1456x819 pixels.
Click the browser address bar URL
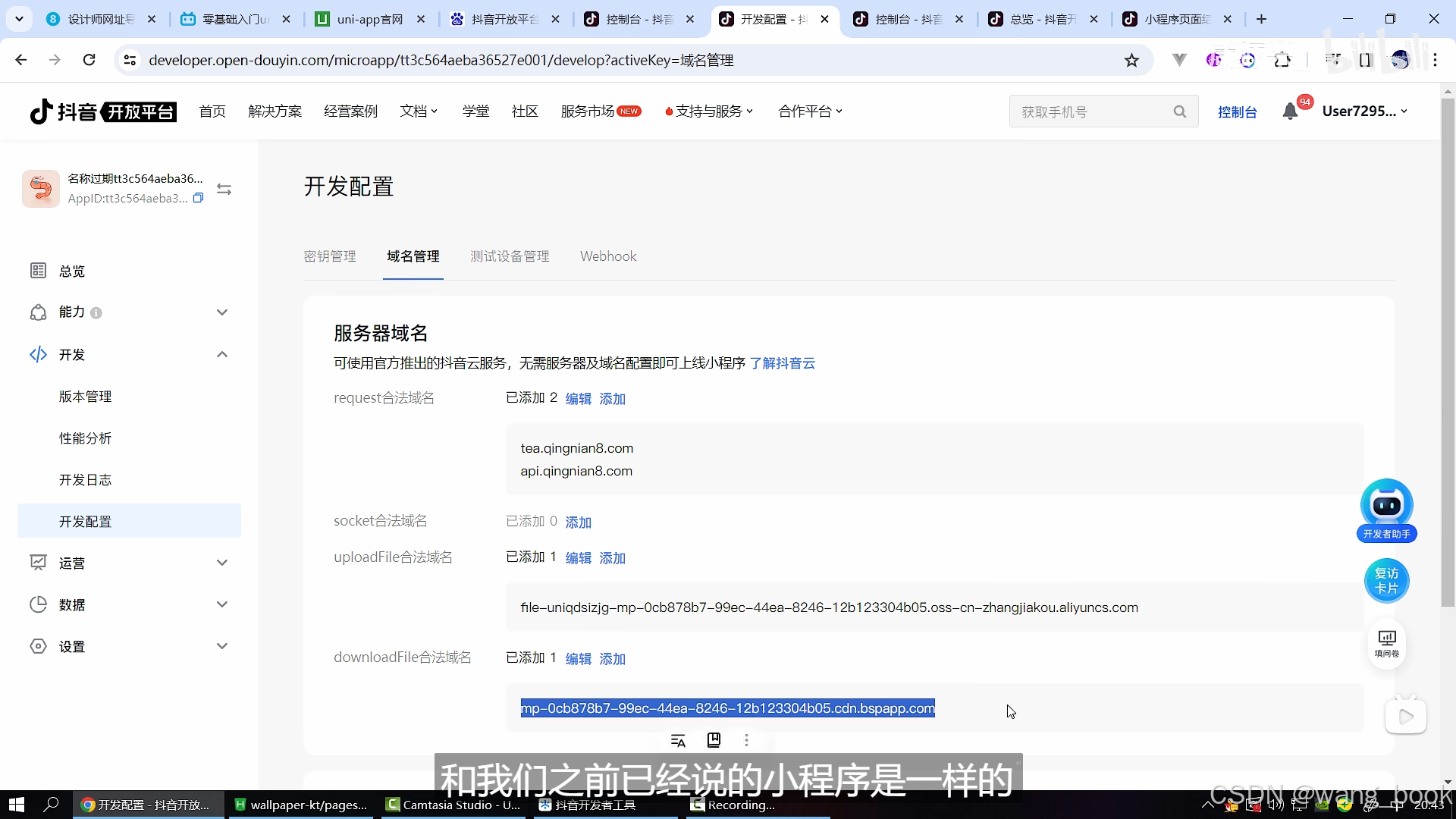pyautogui.click(x=441, y=60)
